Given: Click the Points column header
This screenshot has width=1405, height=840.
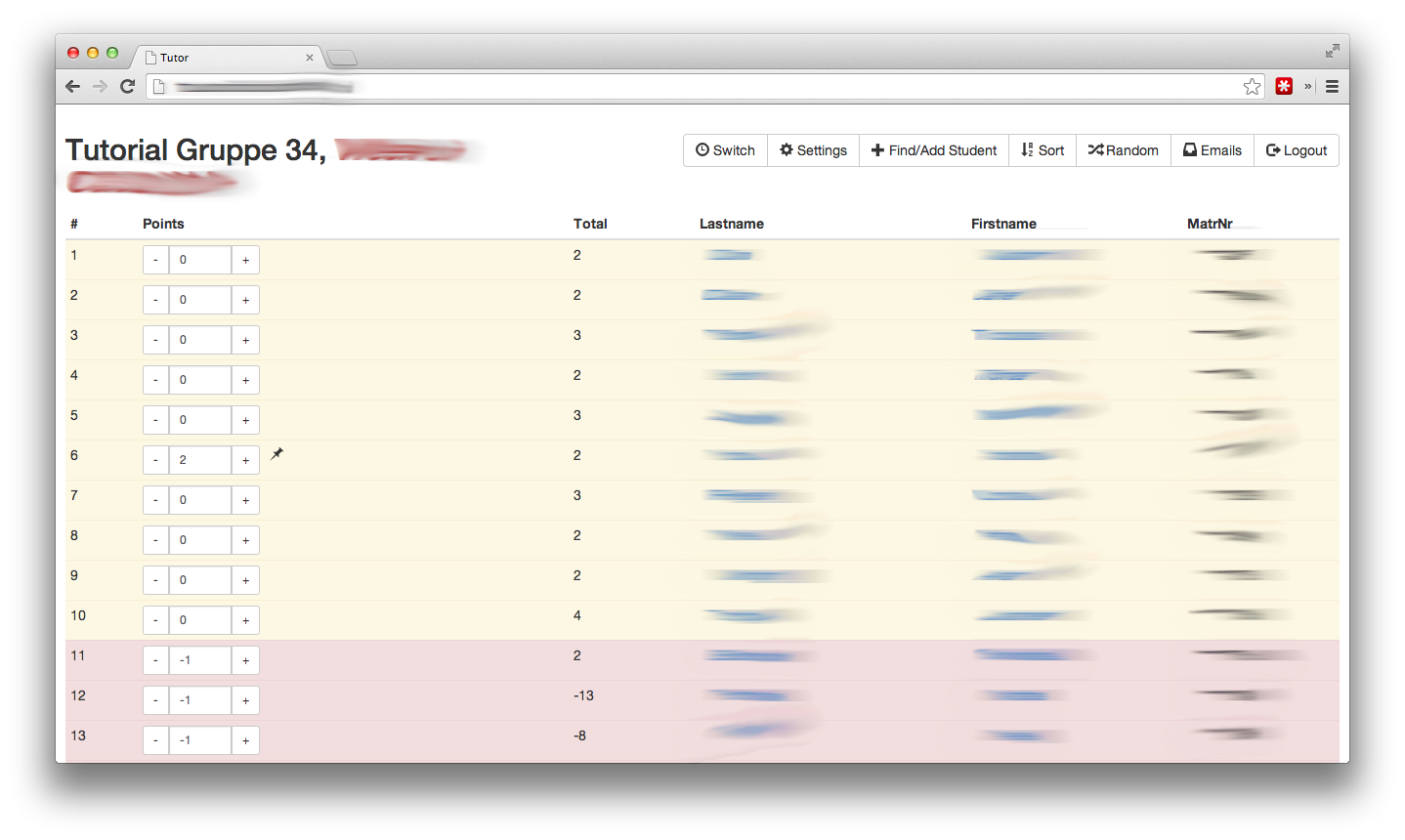Looking at the screenshot, I should tap(163, 224).
